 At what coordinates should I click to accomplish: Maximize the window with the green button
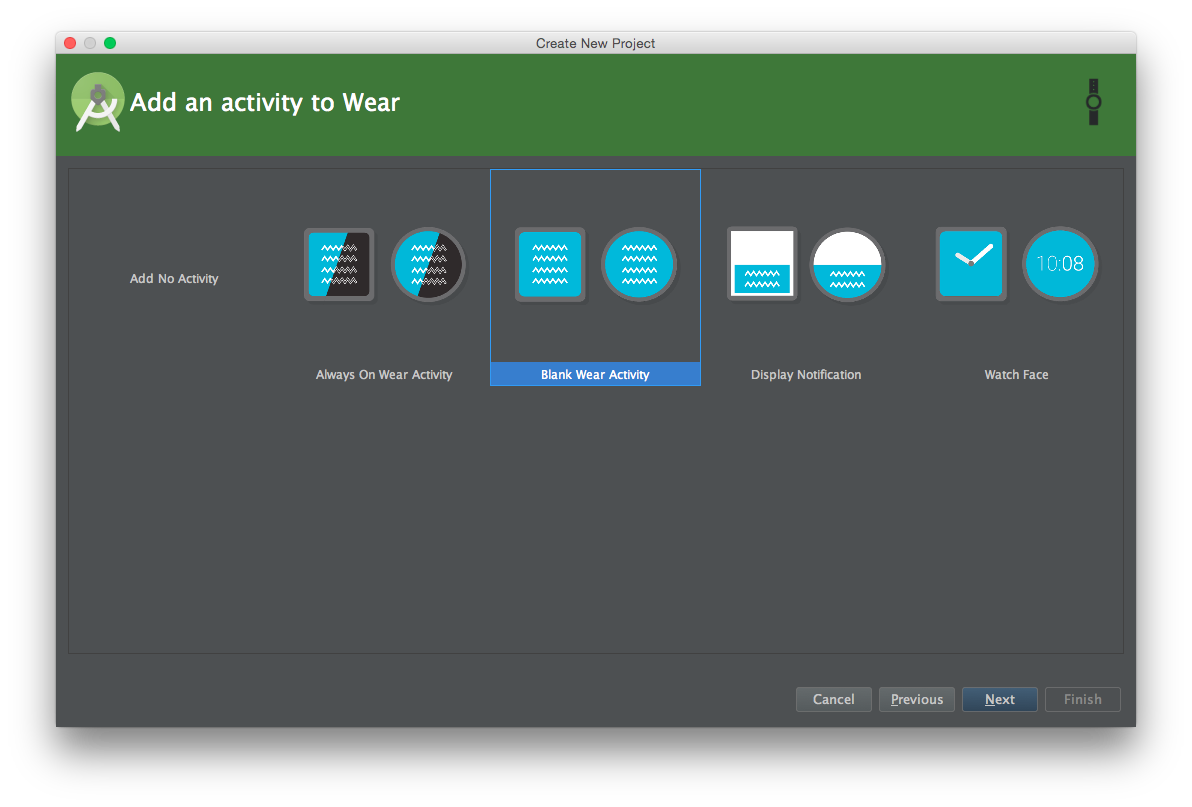(110, 43)
